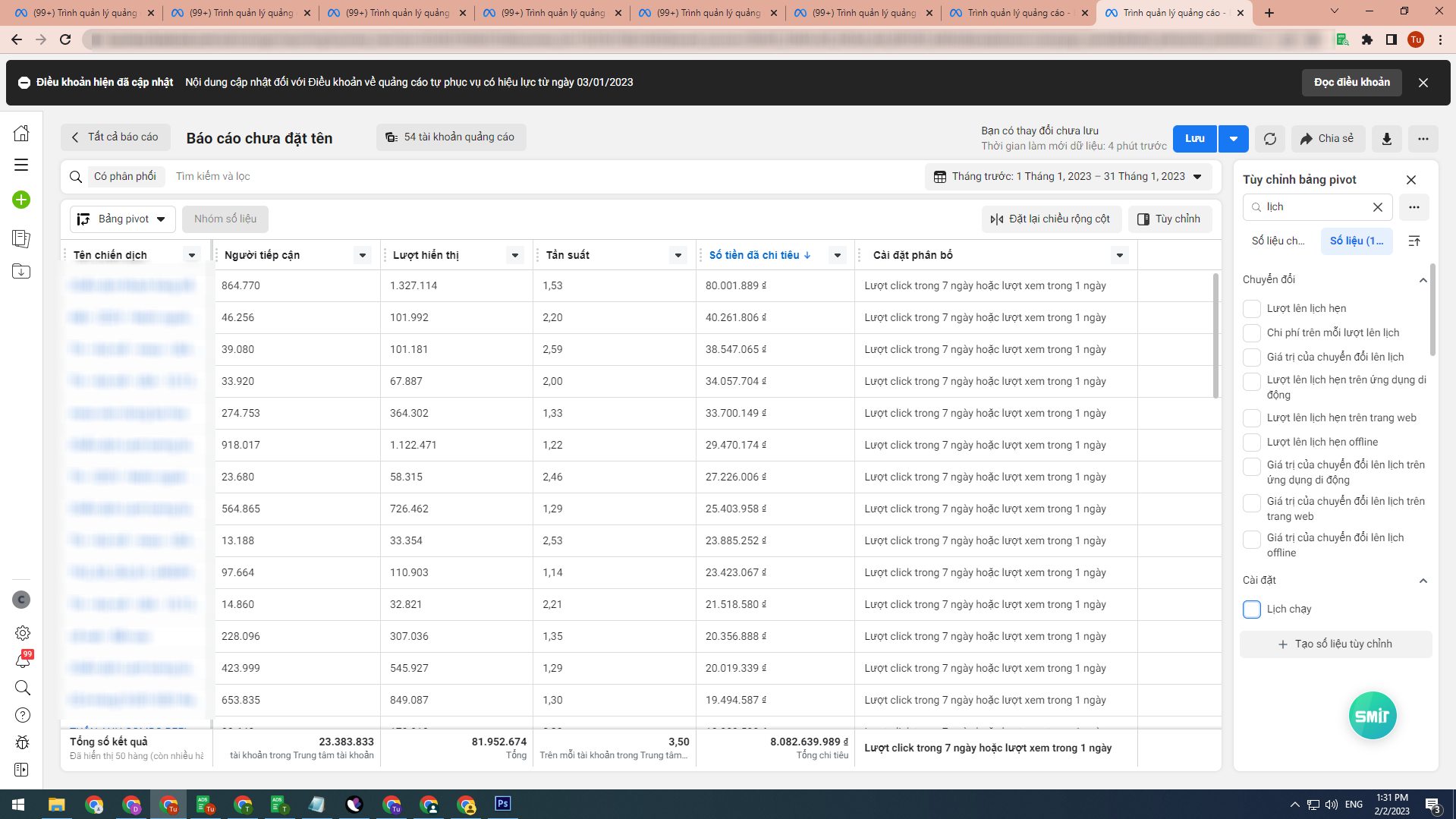Open the report more options ellipsis
This screenshot has height=819, width=1456.
click(1423, 139)
